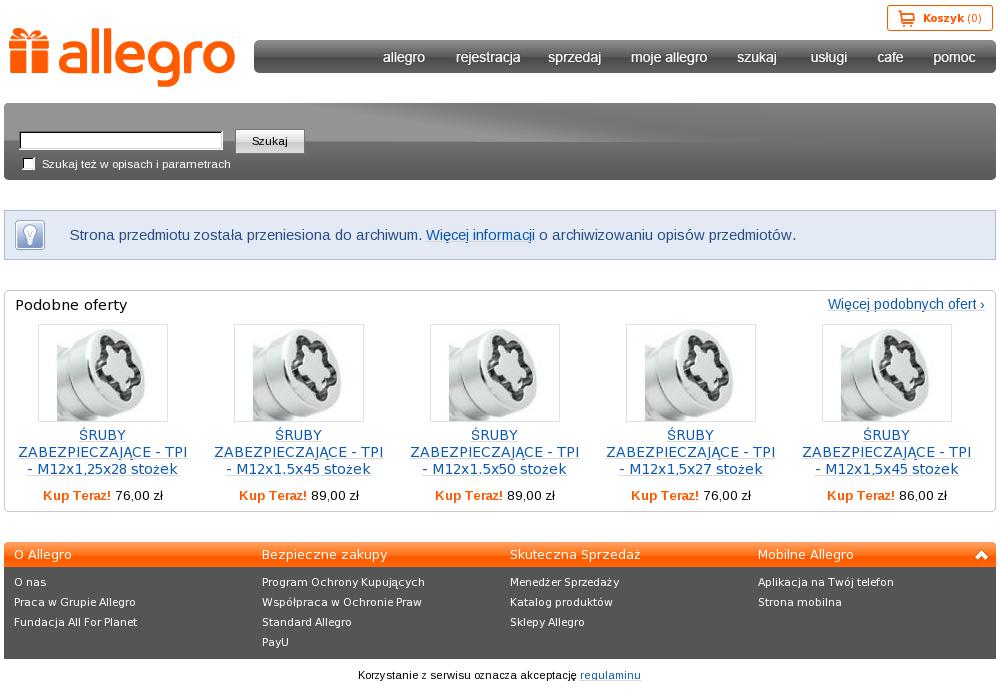This screenshot has width=1000, height=695.
Task: Open Więcej podobnych ofert link
Action: click(906, 304)
